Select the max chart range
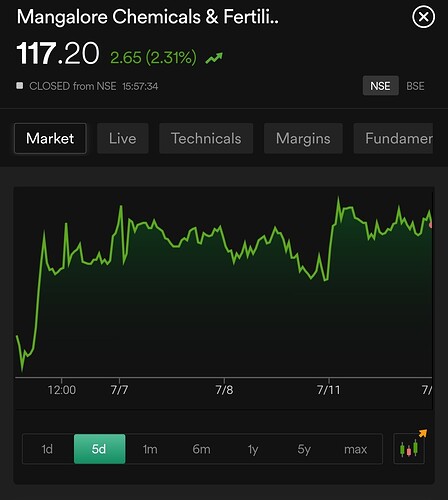The width and height of the screenshot is (448, 500). pyautogui.click(x=355, y=449)
